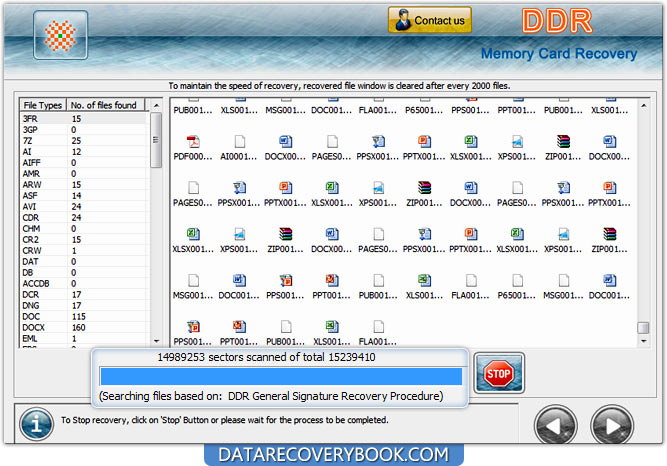Select the 3GP file type row
This screenshot has width=667, height=466.
[x=84, y=129]
